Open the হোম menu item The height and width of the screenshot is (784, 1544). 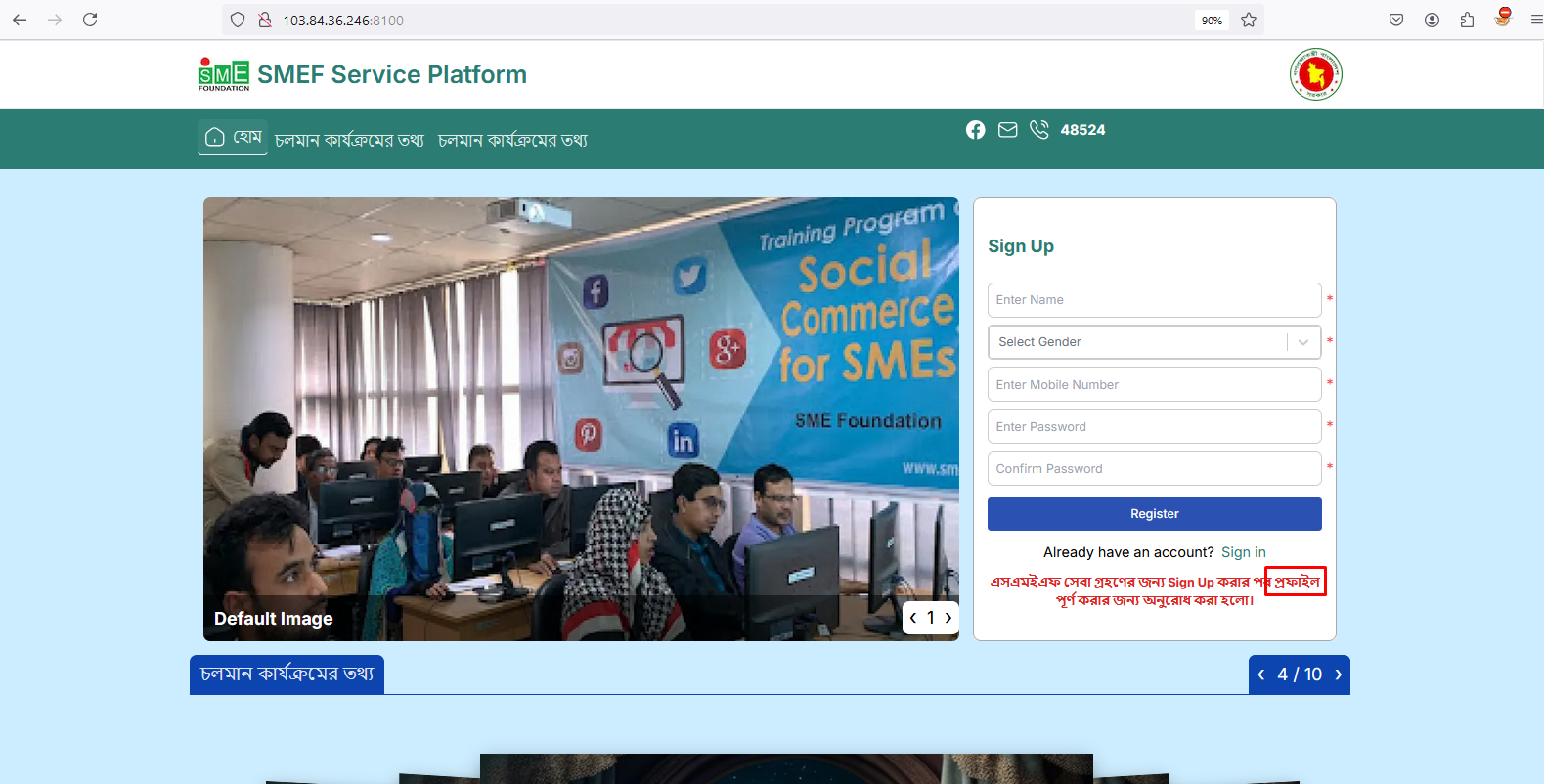coord(233,137)
